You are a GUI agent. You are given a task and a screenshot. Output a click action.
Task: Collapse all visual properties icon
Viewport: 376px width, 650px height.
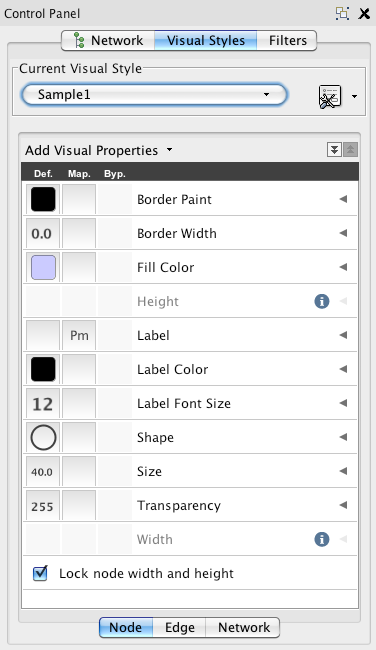(x=350, y=150)
